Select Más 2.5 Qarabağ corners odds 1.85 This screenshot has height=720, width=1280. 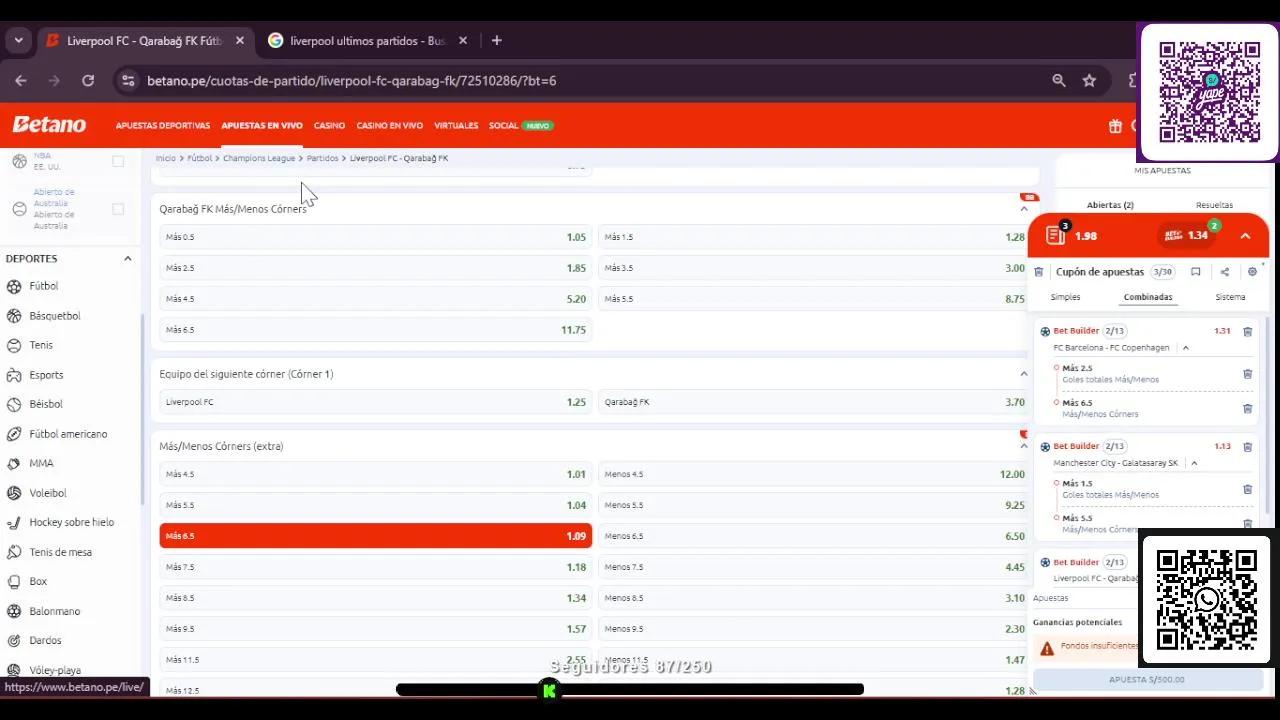point(376,268)
